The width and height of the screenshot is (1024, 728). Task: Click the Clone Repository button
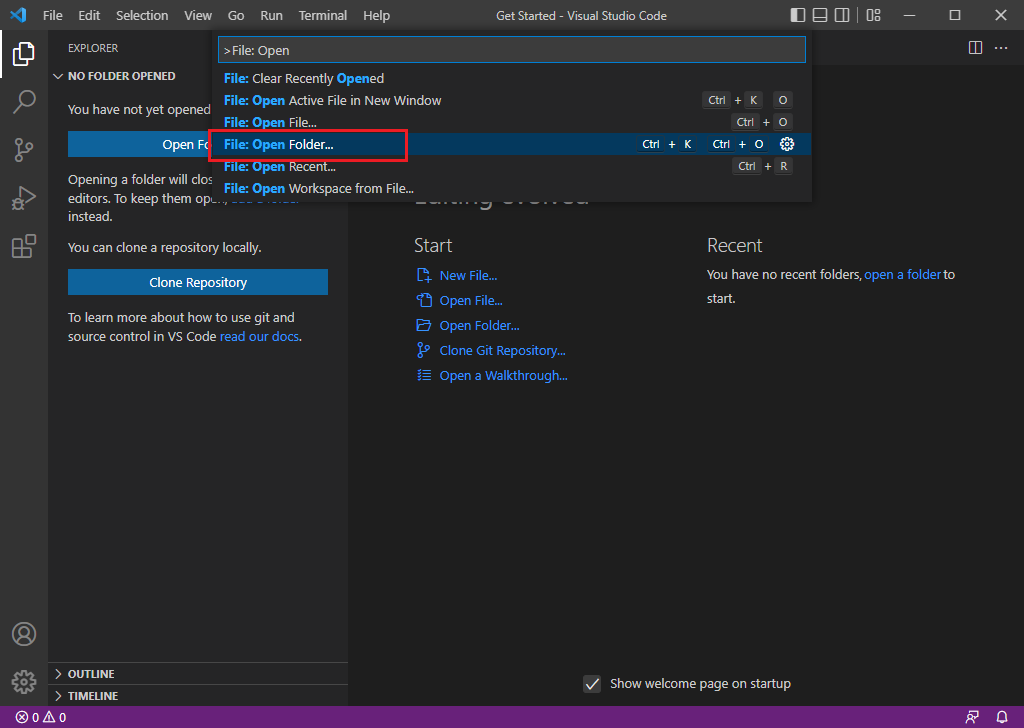[x=198, y=282]
